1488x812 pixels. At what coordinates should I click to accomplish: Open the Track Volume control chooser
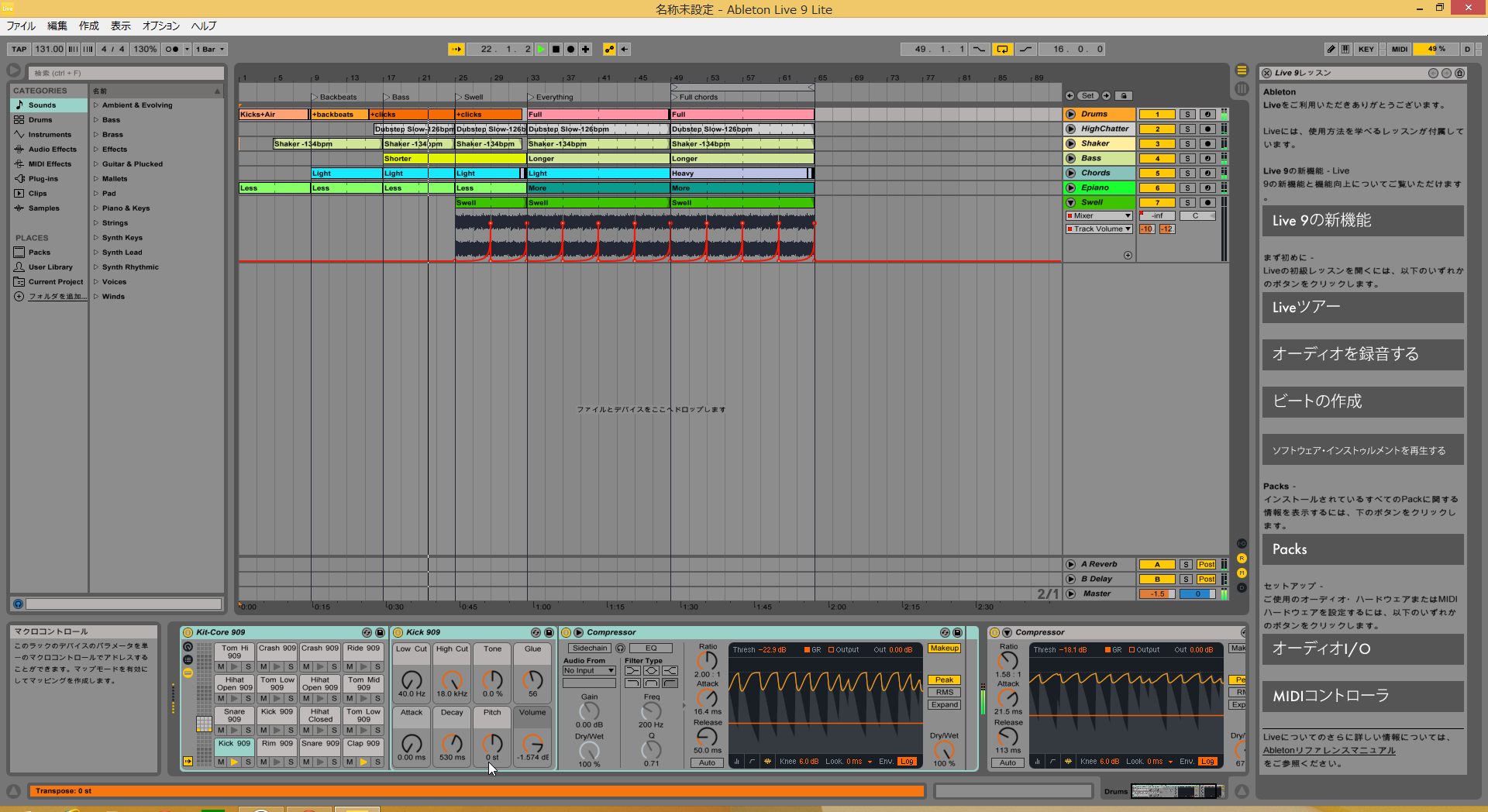click(1099, 229)
